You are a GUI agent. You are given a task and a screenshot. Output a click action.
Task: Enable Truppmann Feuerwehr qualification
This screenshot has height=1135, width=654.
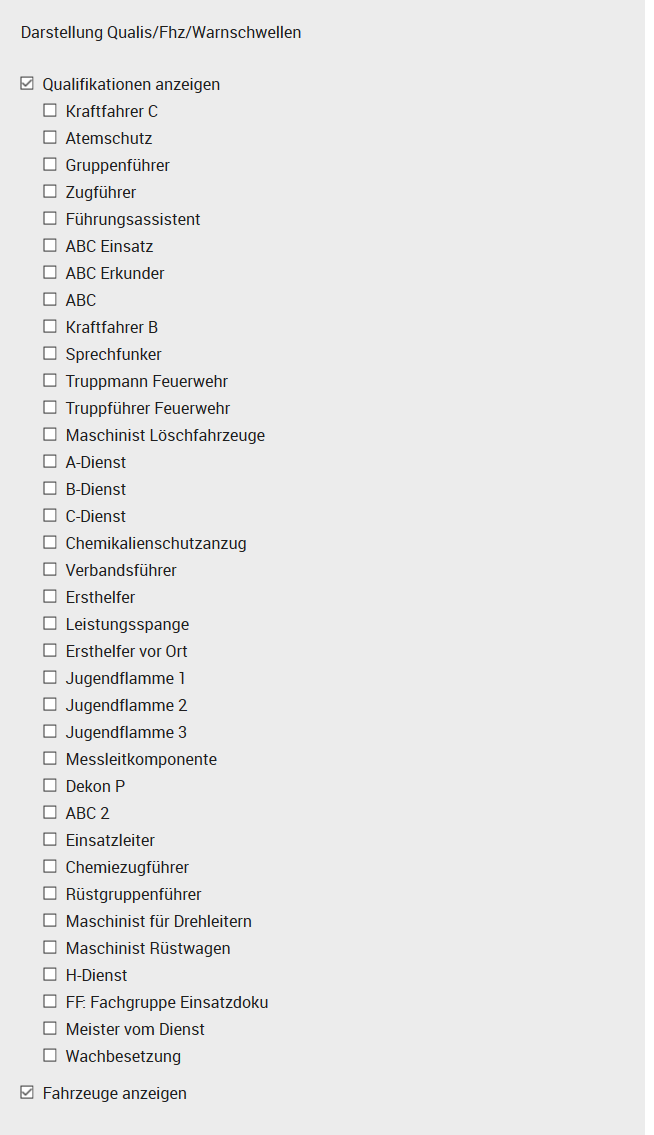click(x=50, y=381)
